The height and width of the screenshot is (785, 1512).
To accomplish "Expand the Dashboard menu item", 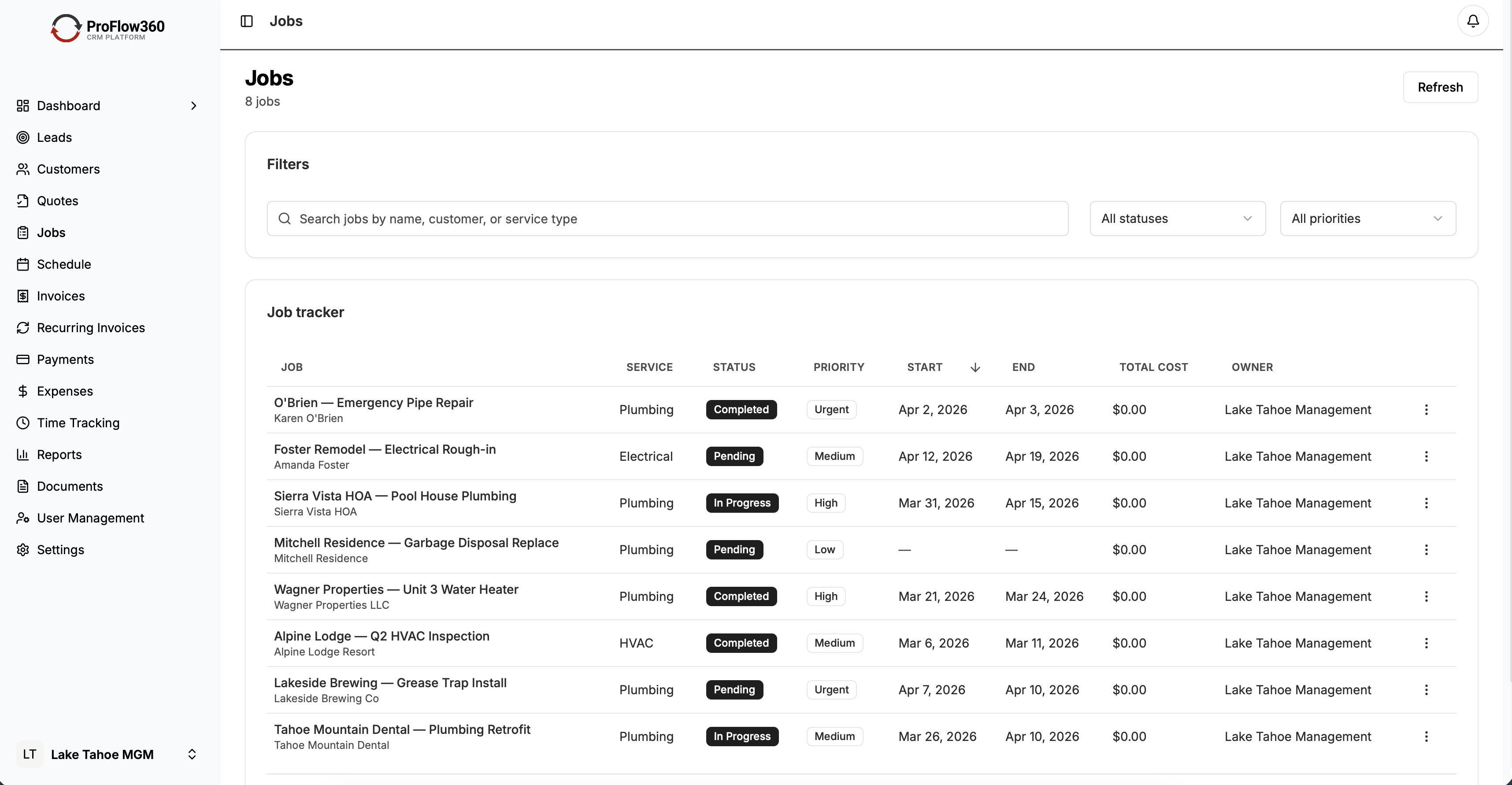I will click(x=194, y=106).
